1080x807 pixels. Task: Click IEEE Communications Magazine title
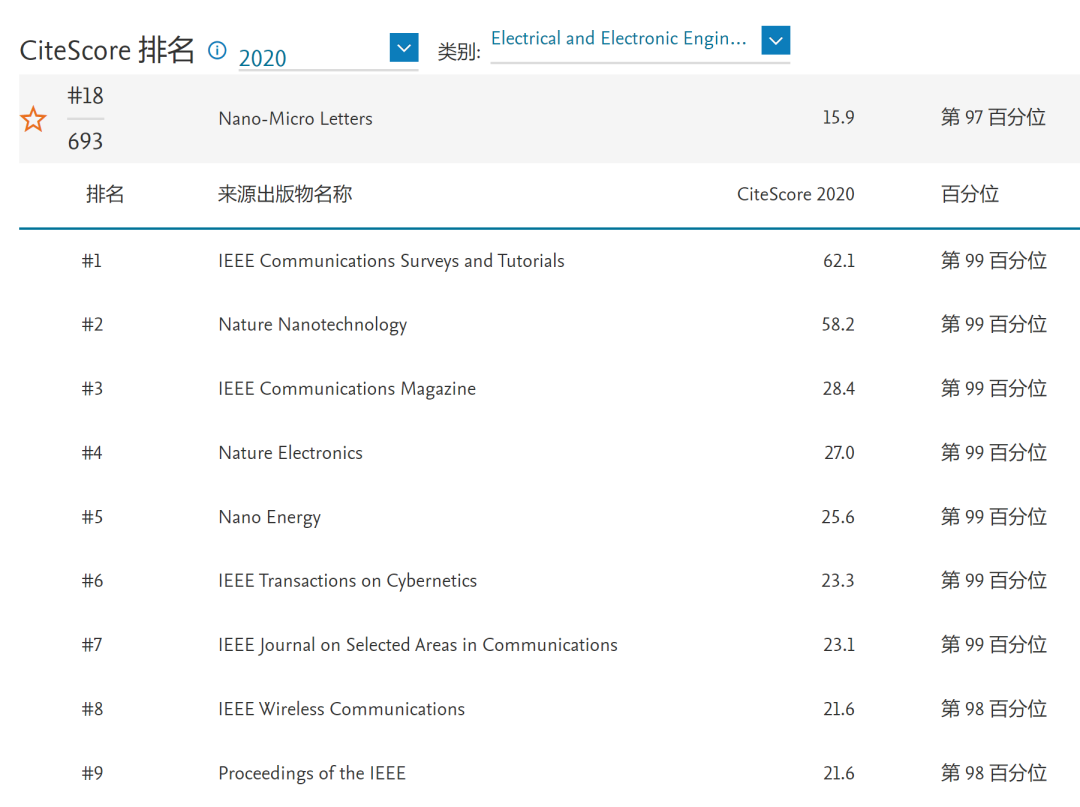click(x=347, y=388)
